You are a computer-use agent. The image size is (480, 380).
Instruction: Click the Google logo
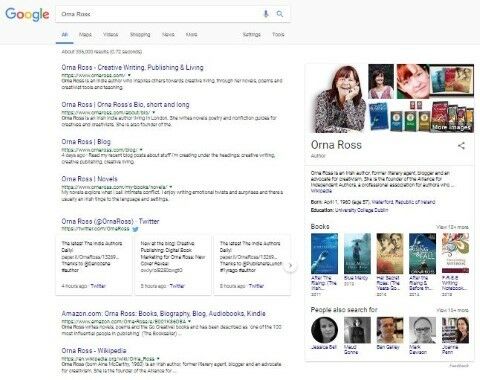coord(27,14)
